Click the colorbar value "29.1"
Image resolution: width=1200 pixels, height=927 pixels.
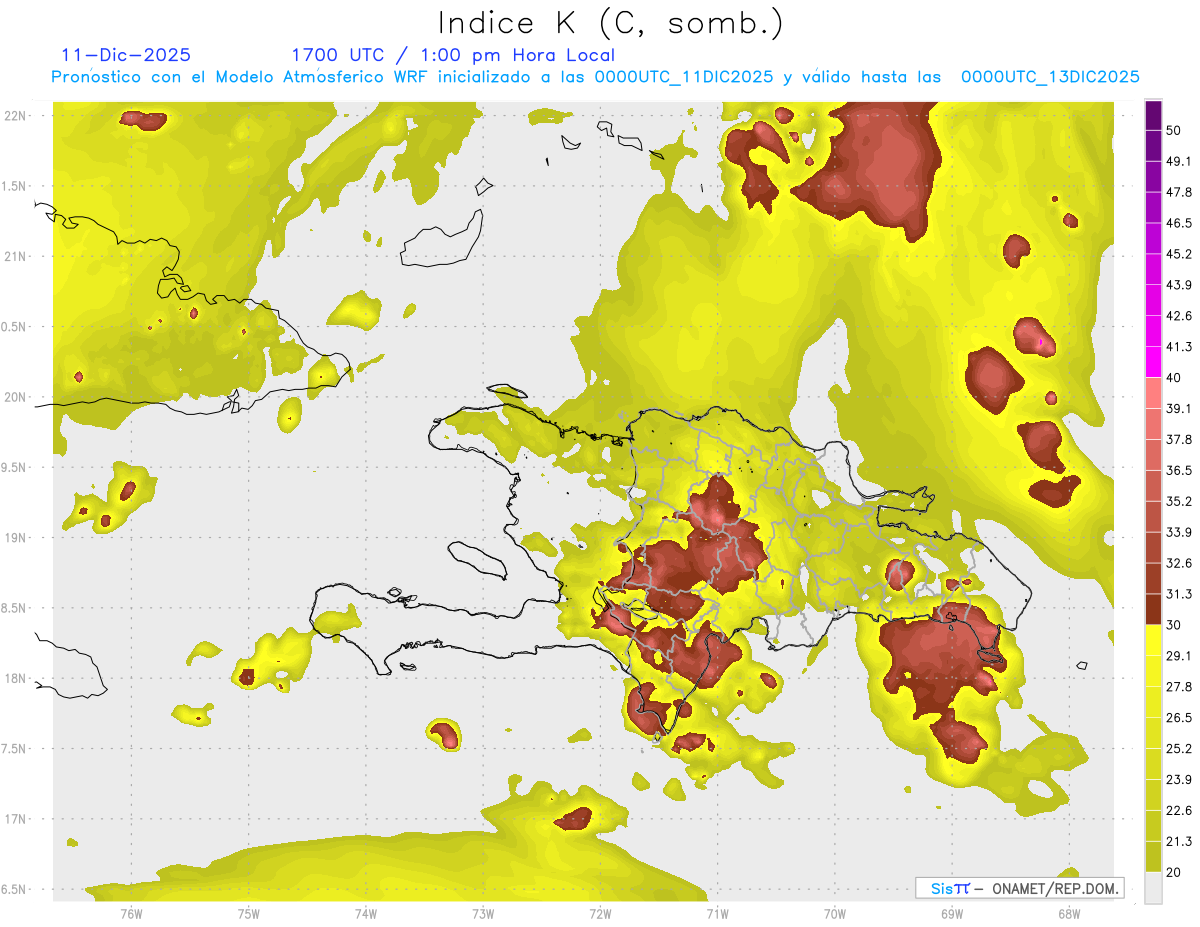click(x=1179, y=656)
